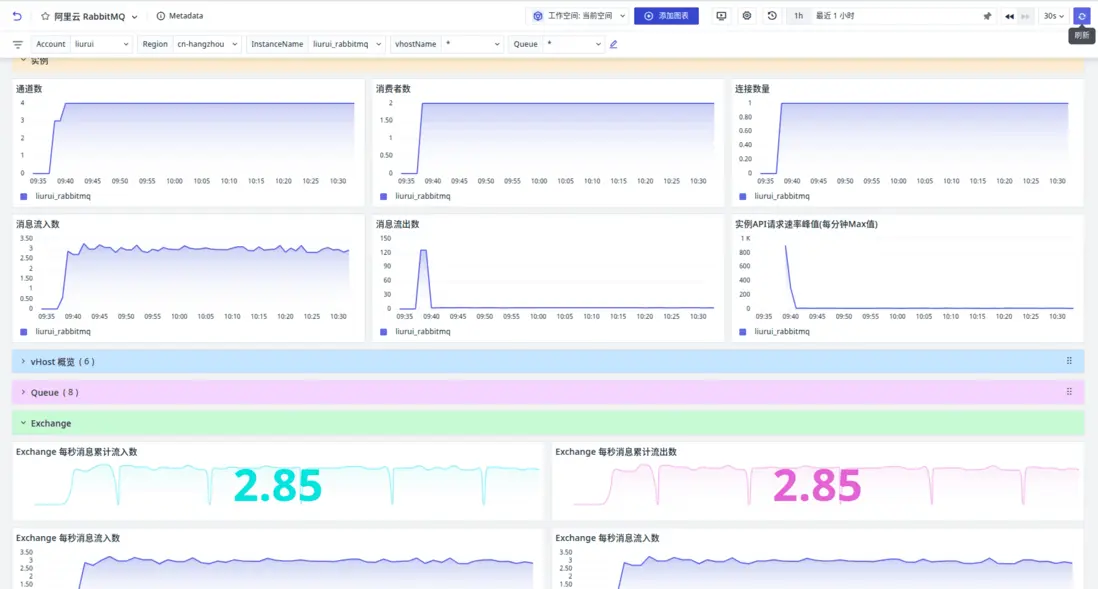Open the 30s refresh interval dropdown
Viewport: 1098px width, 589px height.
1054,16
